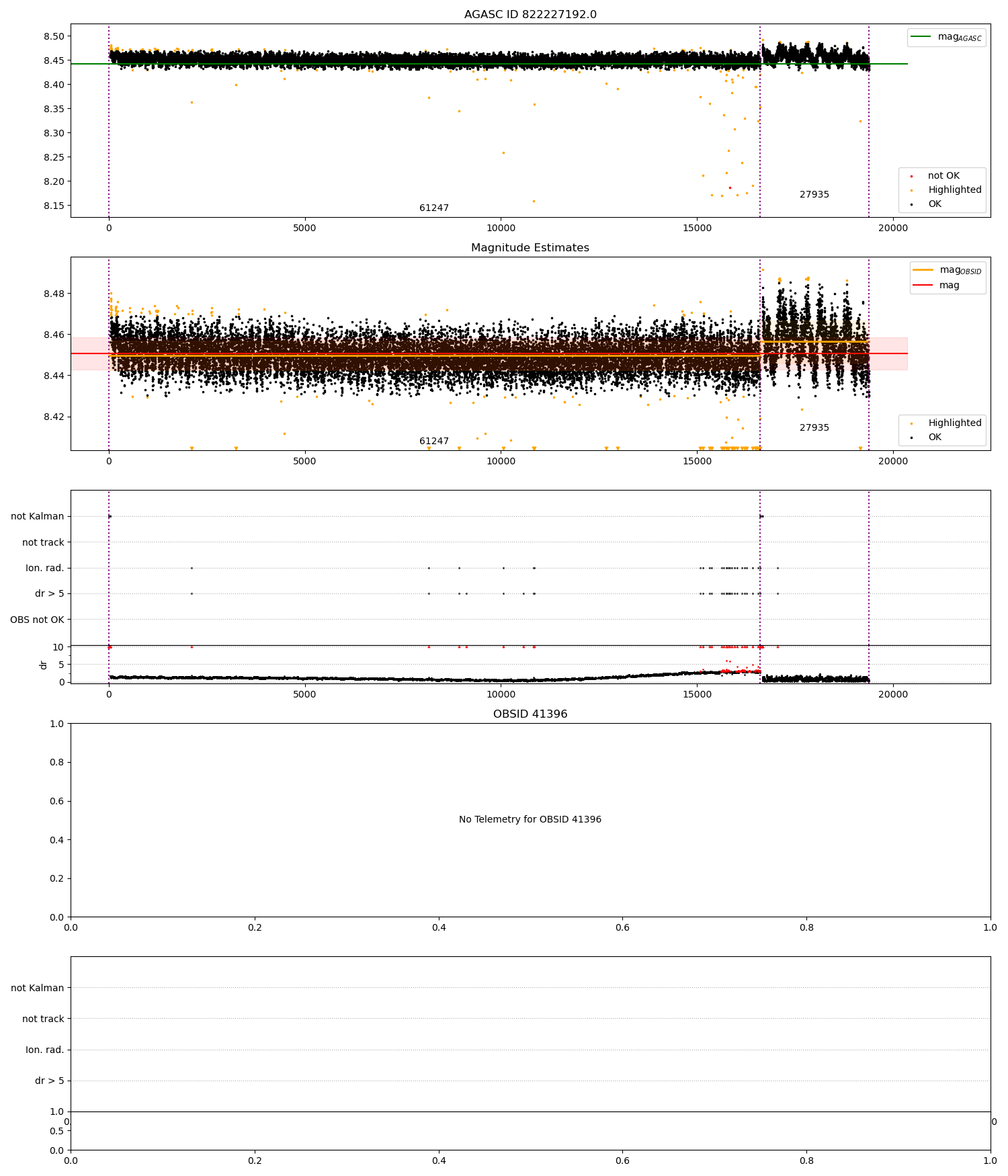Image resolution: width=1008 pixels, height=1176 pixels.
Task: Click the 'Ion. rad.' label in third panel
Action: [45, 568]
